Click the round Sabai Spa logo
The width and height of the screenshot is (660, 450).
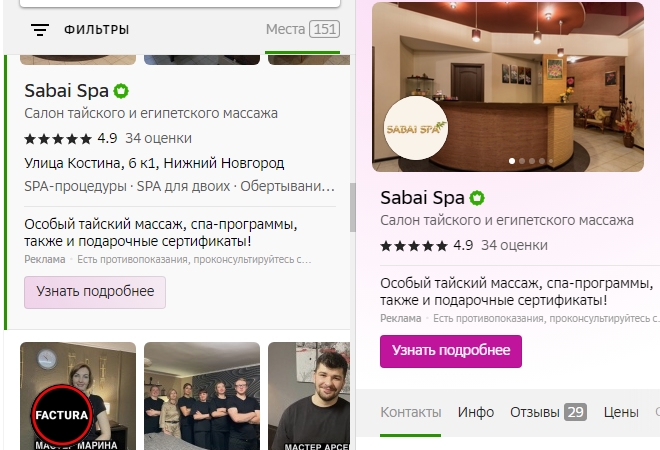tap(416, 128)
